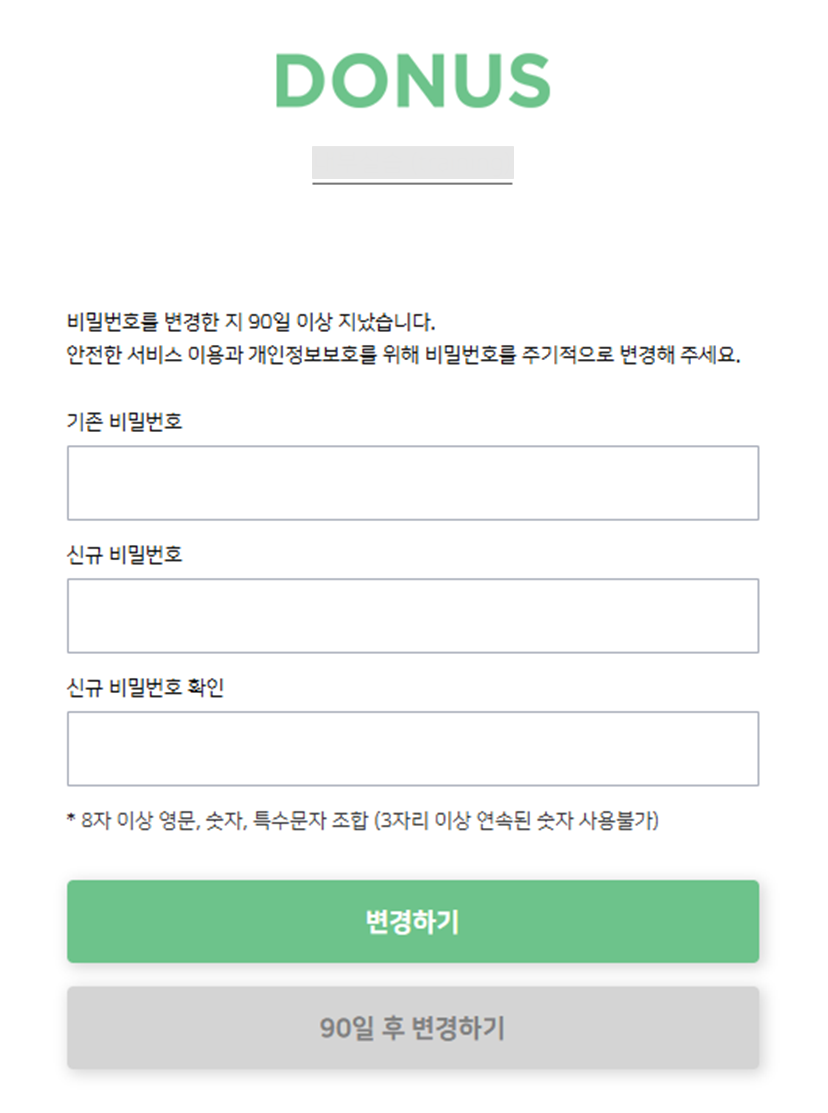
Task: Click the 기존 비밀번호 label text
Action: tap(125, 422)
